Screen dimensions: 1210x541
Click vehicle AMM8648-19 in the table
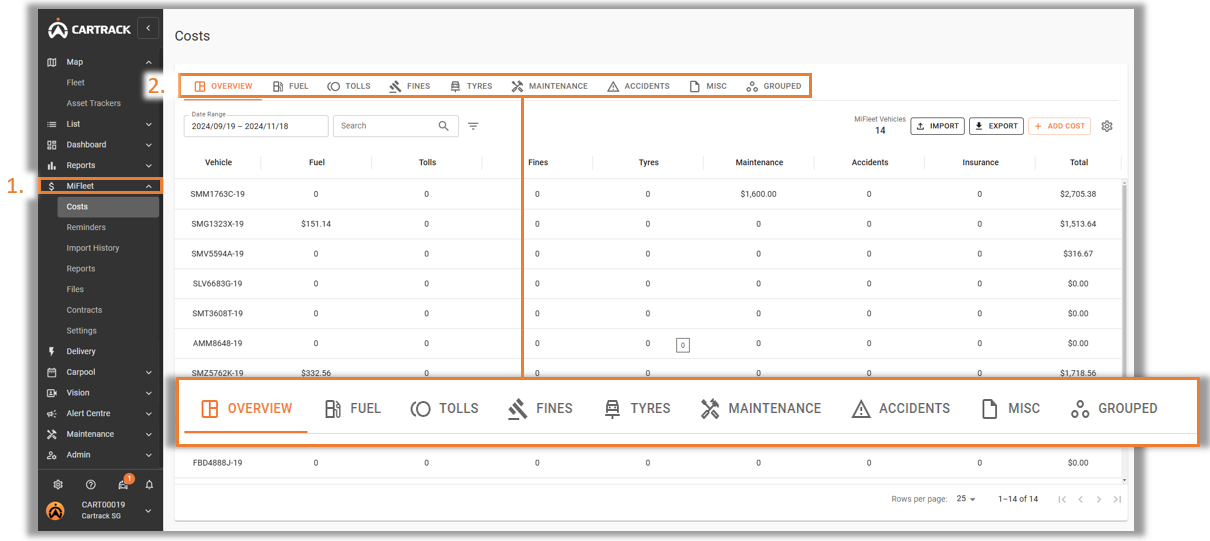[218, 343]
